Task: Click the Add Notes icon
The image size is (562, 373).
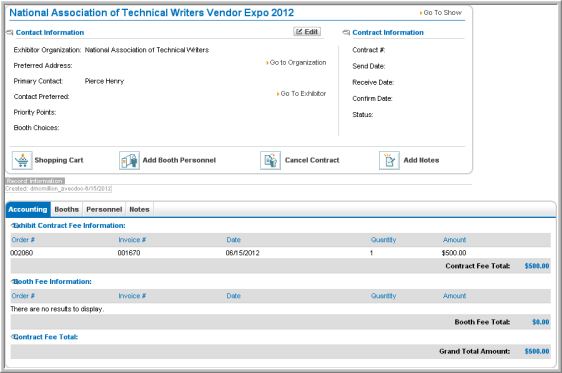Action: tap(389, 160)
